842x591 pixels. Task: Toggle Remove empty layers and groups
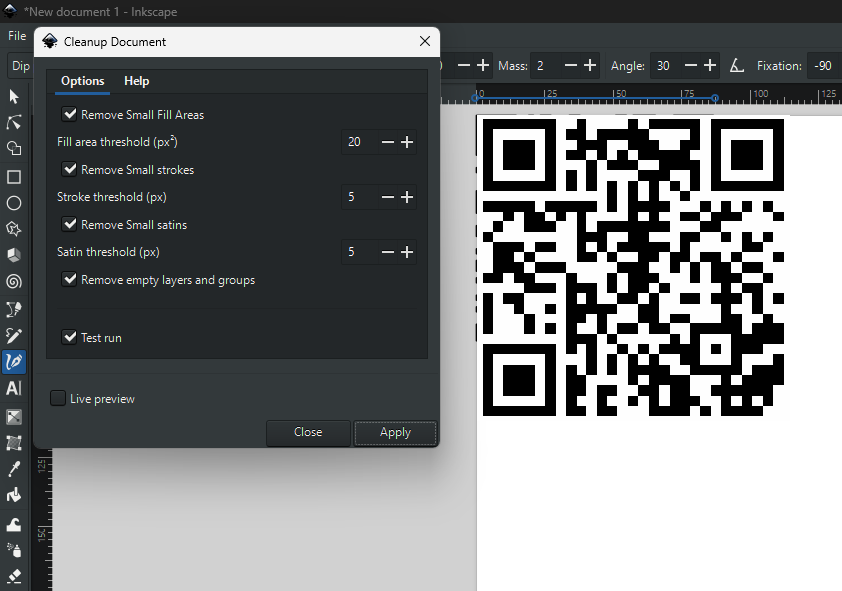click(x=69, y=279)
